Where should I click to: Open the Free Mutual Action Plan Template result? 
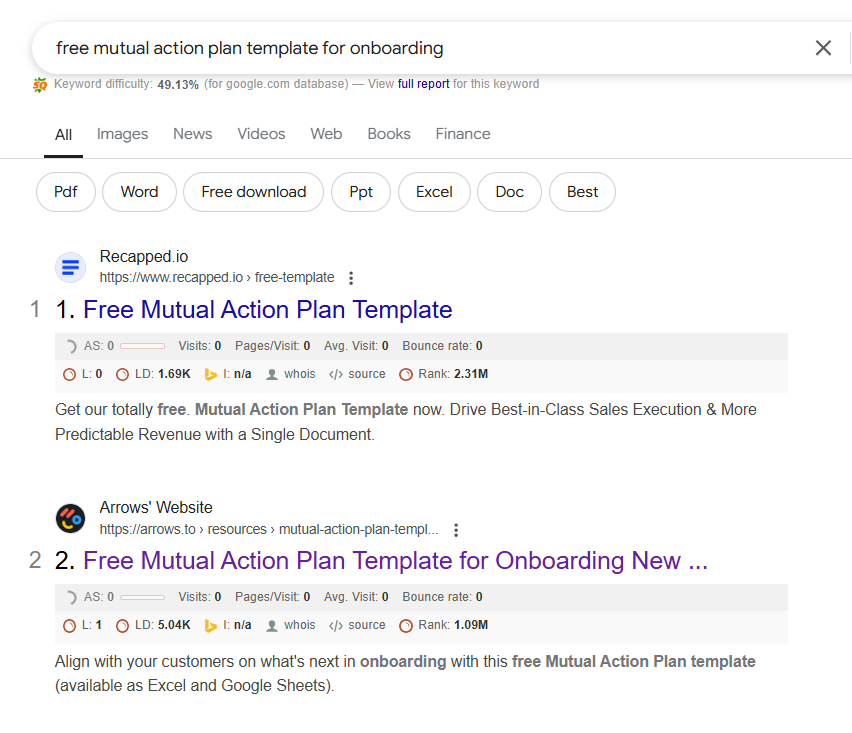coord(267,310)
